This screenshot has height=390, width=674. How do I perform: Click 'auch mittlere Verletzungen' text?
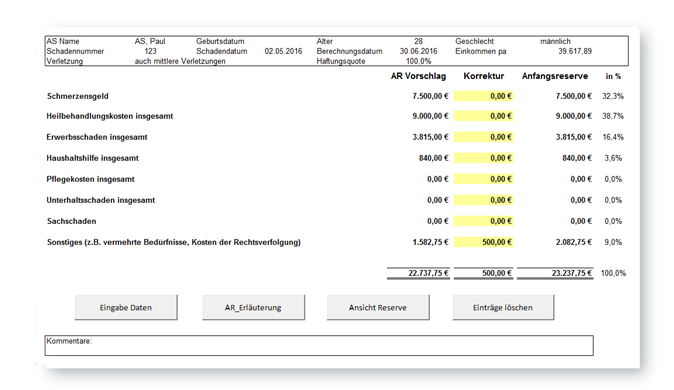click(180, 61)
